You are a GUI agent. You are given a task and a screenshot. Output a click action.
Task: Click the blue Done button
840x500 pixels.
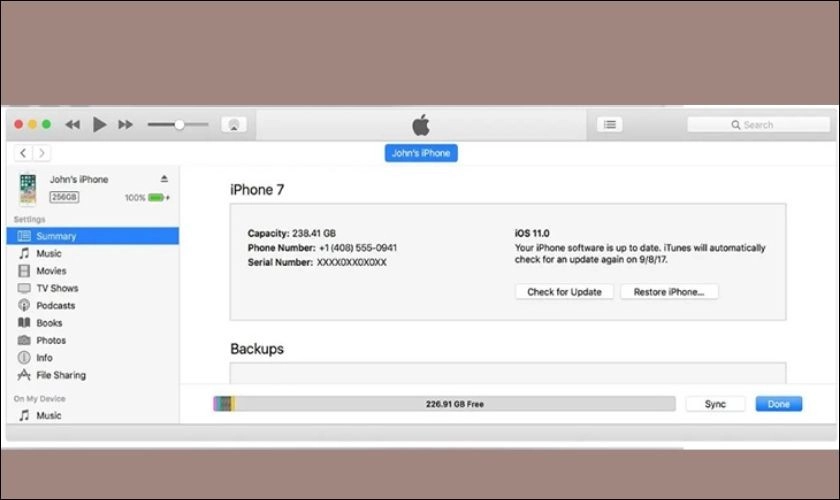click(779, 404)
